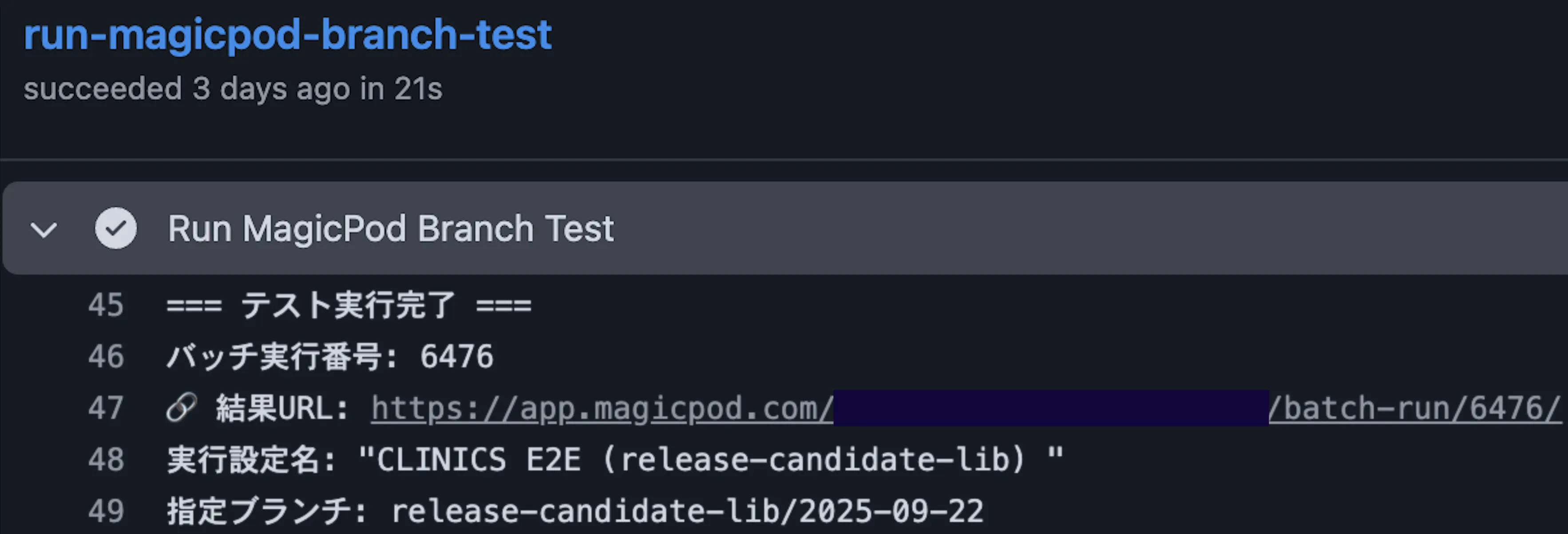The width and height of the screenshot is (1568, 534).
Task: Select the CLINICS E2E configuration log line
Action: coord(615,460)
